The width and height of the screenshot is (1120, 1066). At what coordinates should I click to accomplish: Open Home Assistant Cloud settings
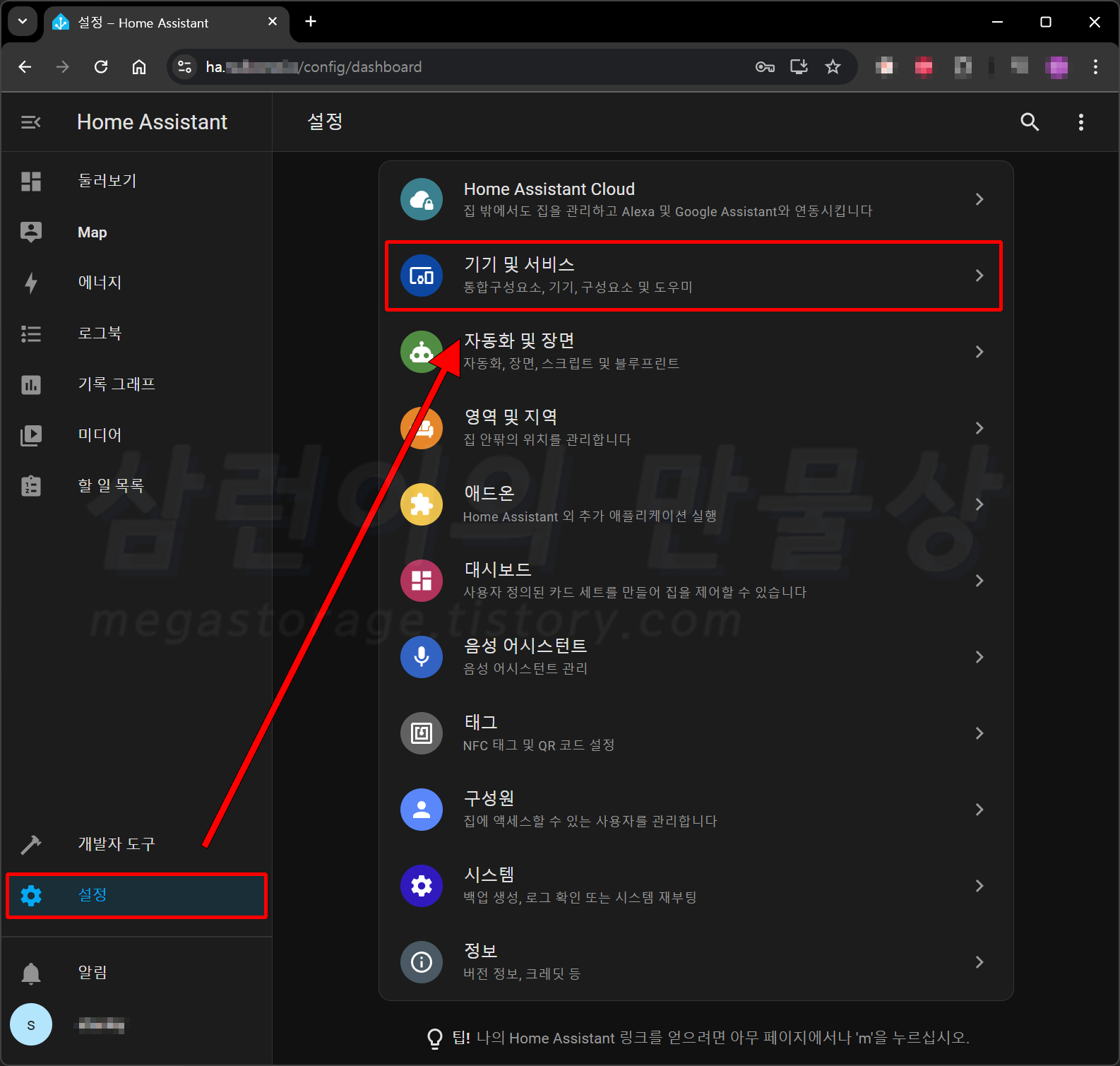click(x=696, y=199)
